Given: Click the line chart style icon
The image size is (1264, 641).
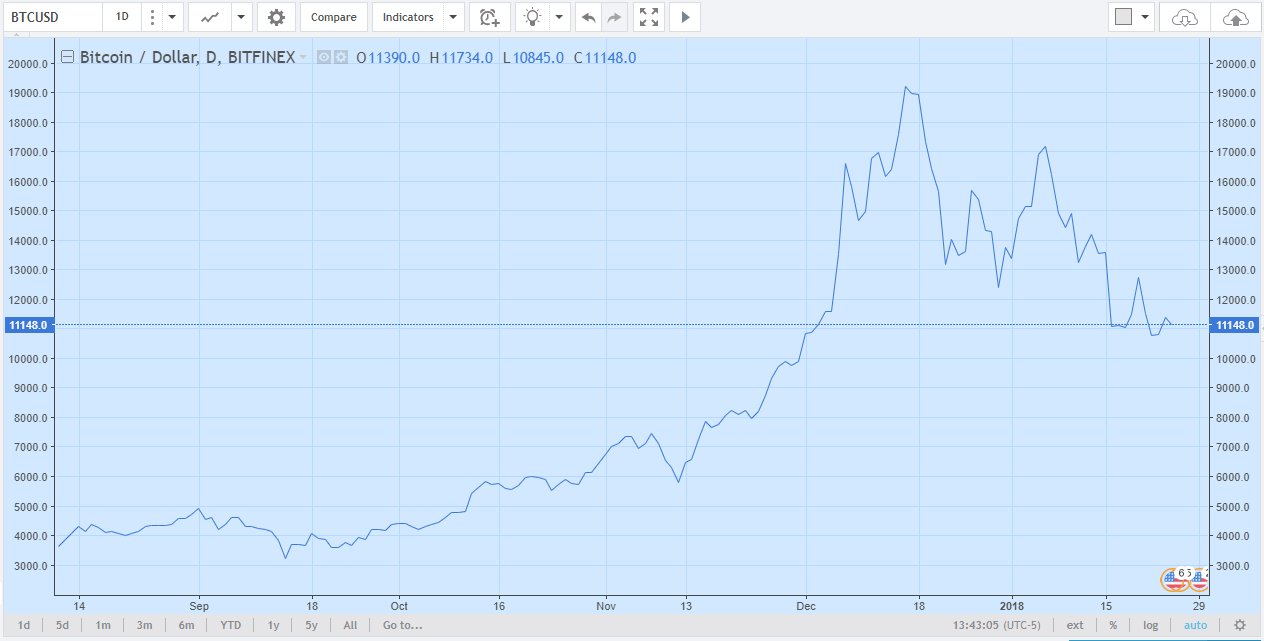Looking at the screenshot, I should coord(210,17).
